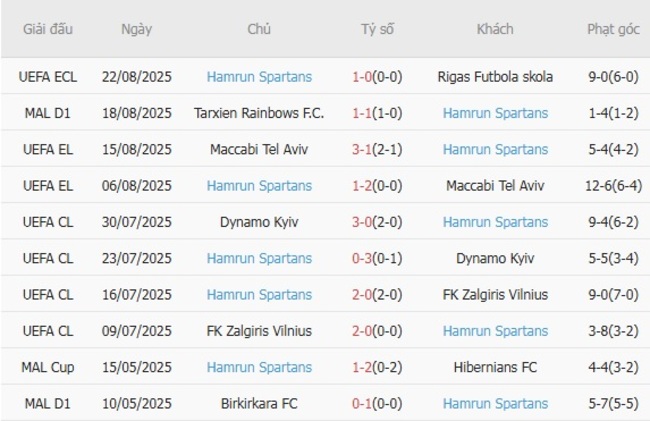Open the Birkirkara FC team link

tap(259, 403)
